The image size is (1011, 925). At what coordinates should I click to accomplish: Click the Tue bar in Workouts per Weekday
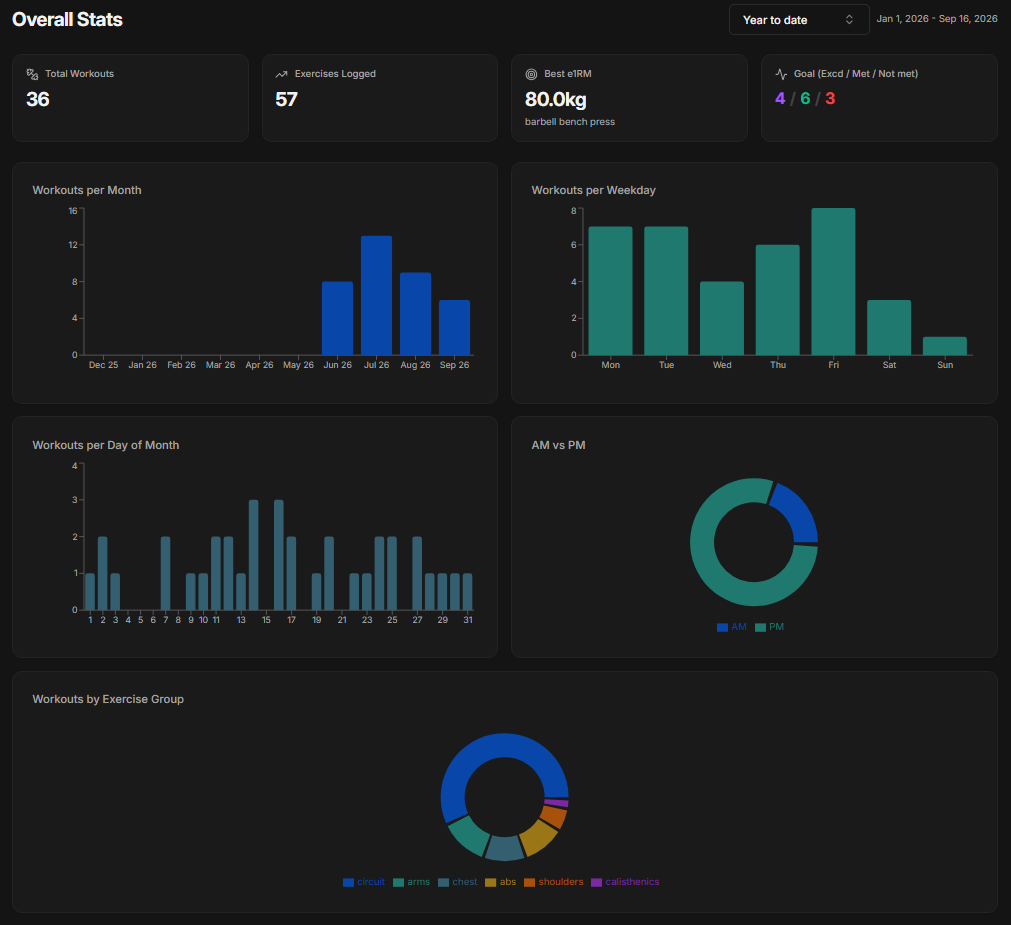(666, 291)
